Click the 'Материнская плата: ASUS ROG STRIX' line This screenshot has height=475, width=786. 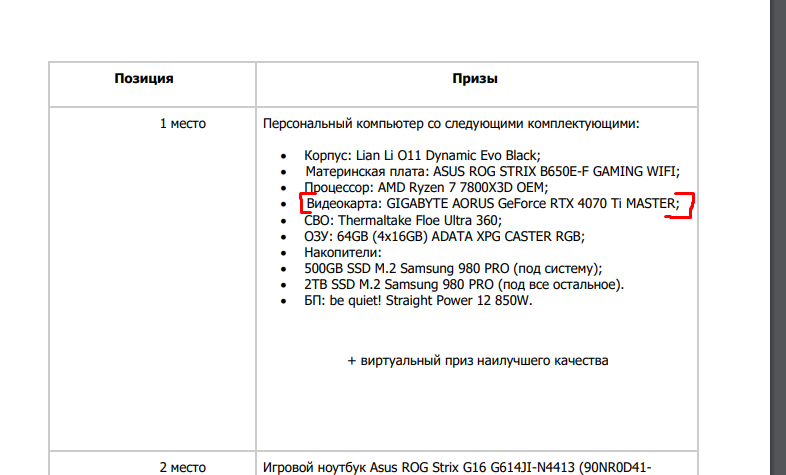point(493,172)
